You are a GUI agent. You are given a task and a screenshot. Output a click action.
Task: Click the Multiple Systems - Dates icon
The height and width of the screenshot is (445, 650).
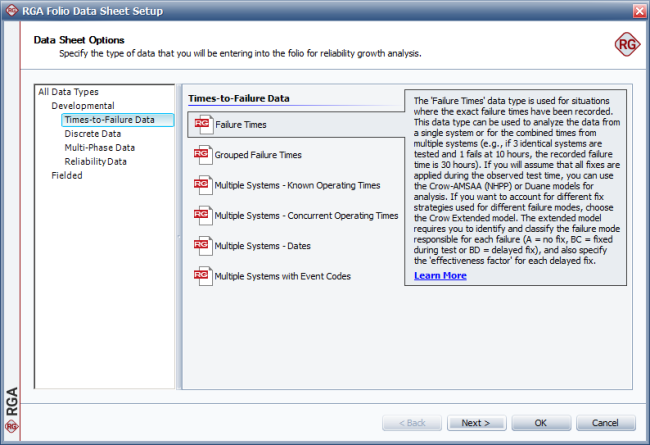[x=202, y=245]
